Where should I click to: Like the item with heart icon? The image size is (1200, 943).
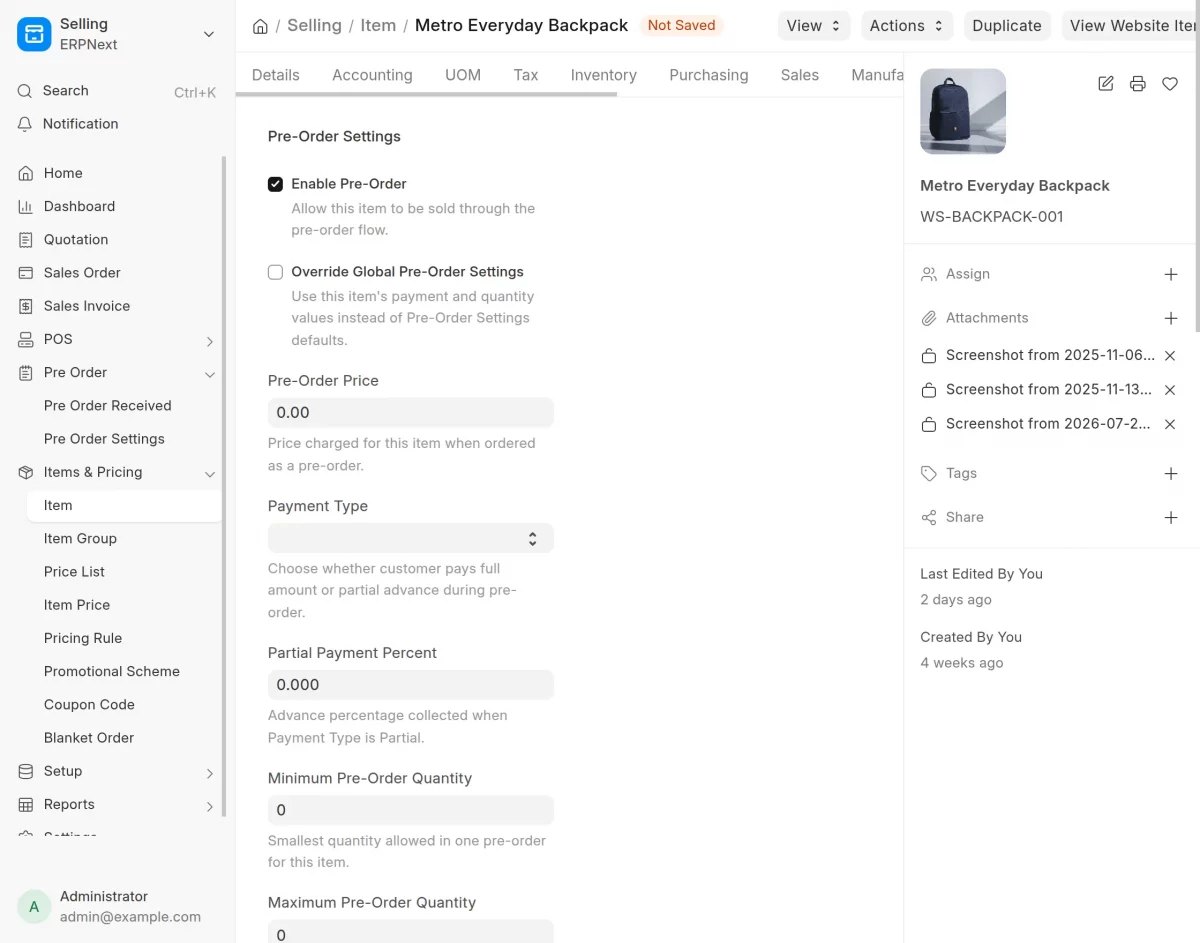[x=1170, y=84]
